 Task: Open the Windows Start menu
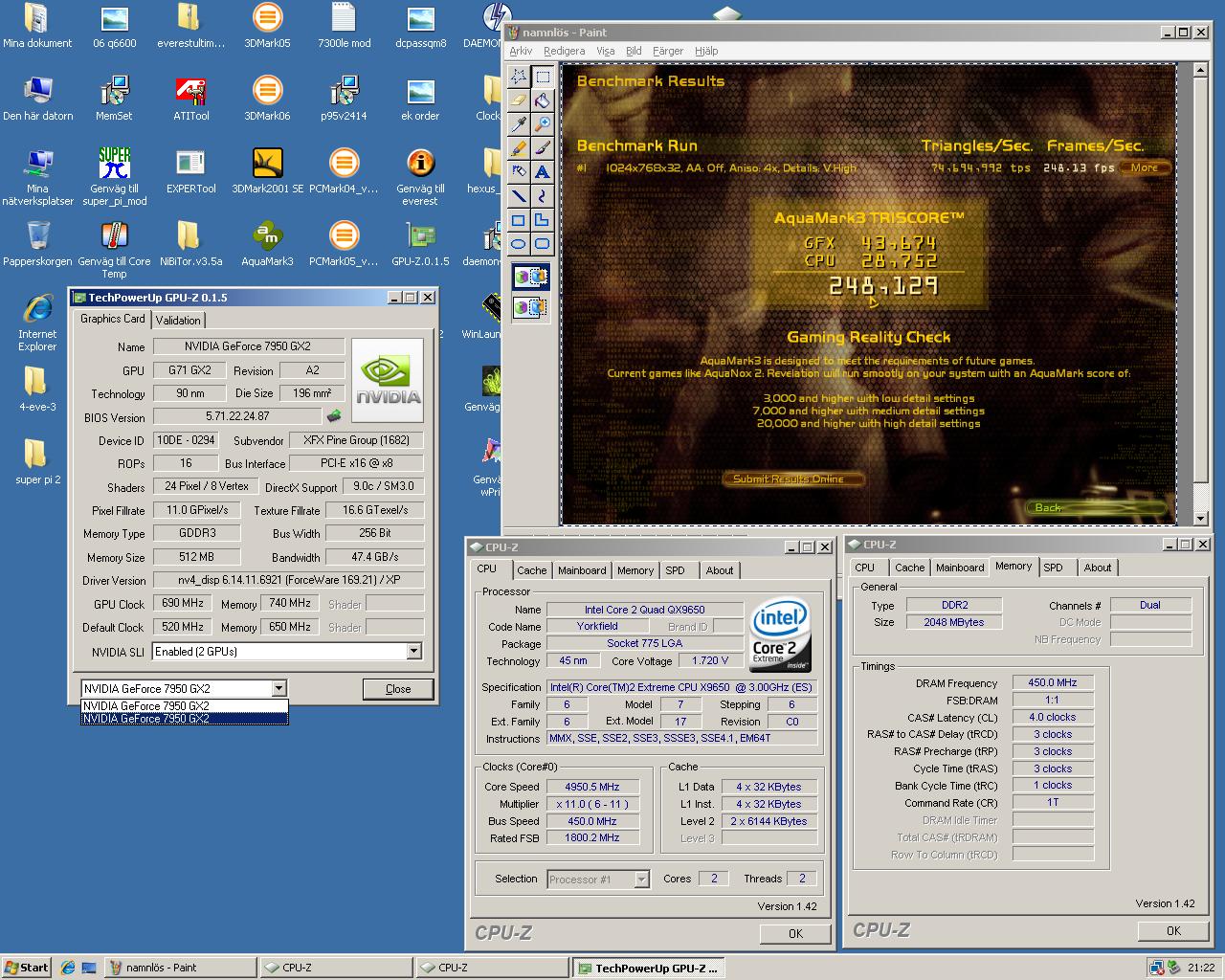(27, 968)
